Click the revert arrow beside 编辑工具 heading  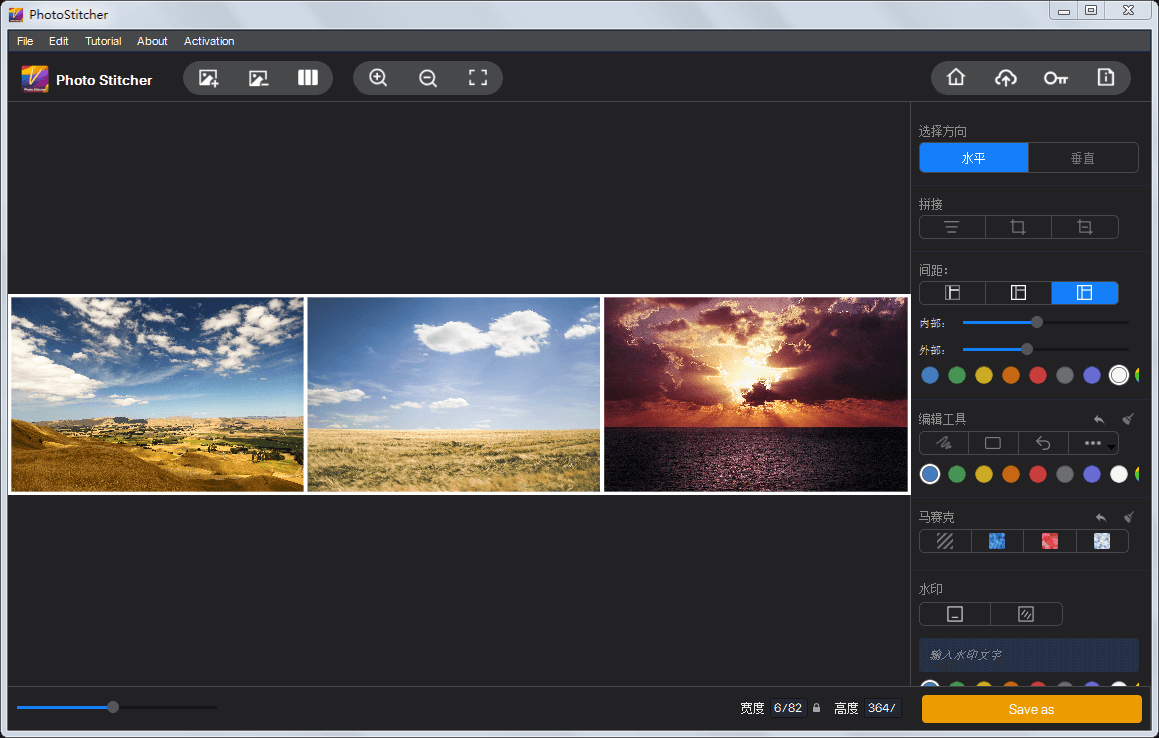point(1099,419)
